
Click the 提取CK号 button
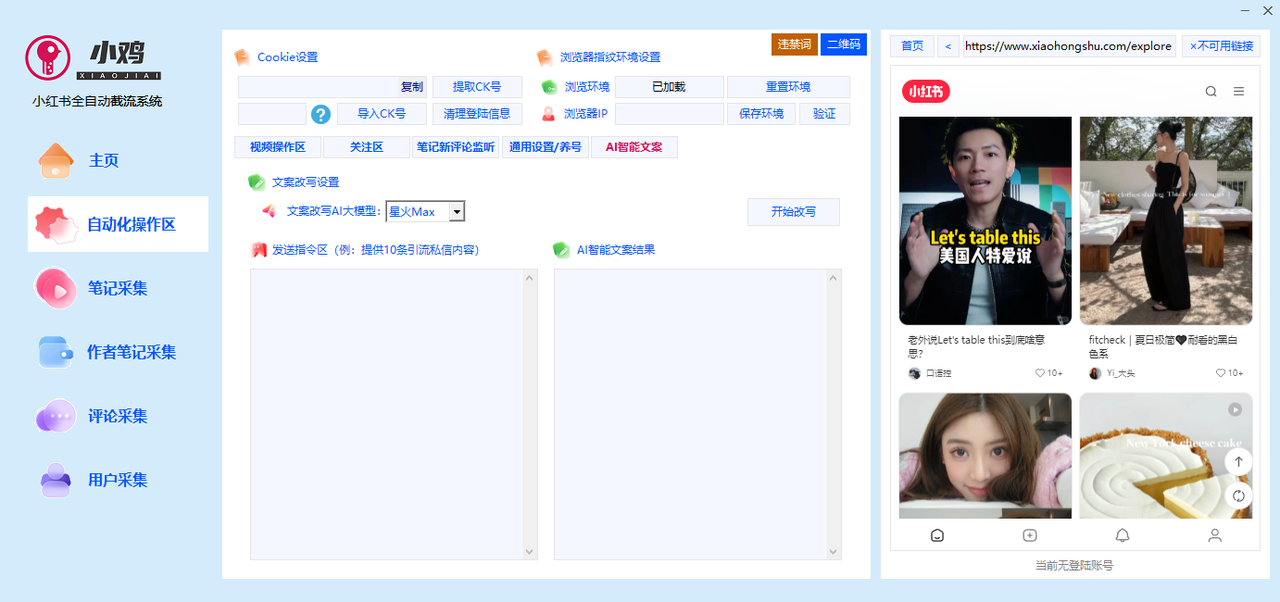[x=477, y=87]
